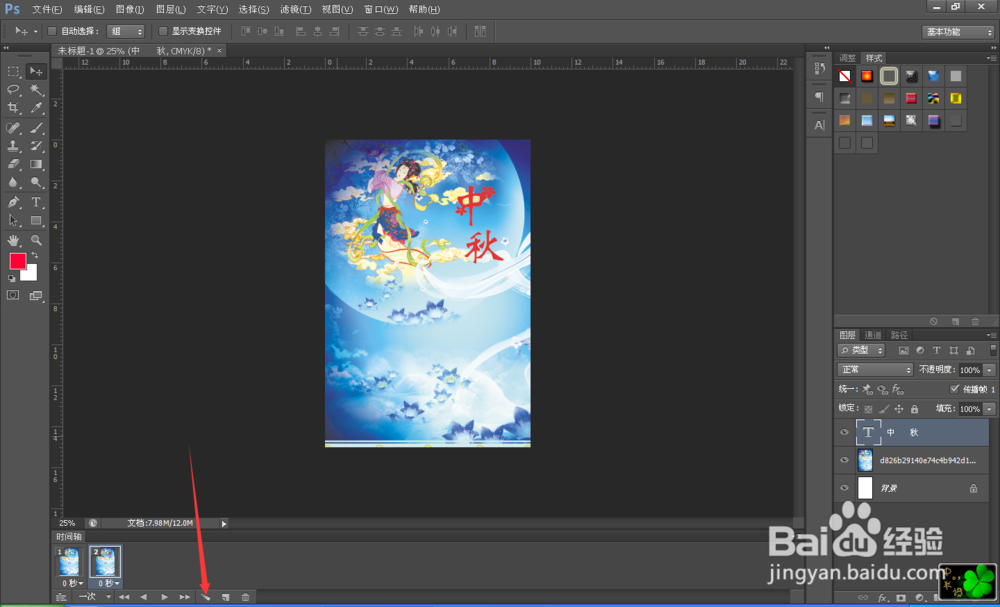This screenshot has height=607, width=1000.
Task: Convert to video timeline icon
Action: pyautogui.click(x=61, y=597)
